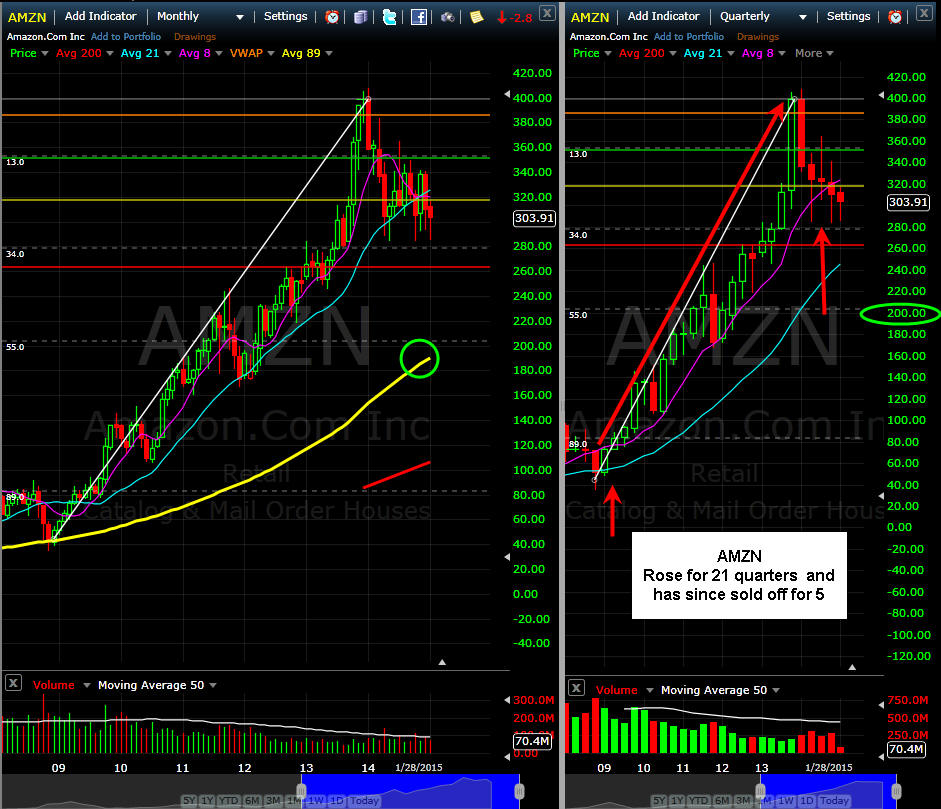Image resolution: width=941 pixels, height=809 pixels.
Task: Select the 3M range in Monthly chart
Action: point(273,801)
